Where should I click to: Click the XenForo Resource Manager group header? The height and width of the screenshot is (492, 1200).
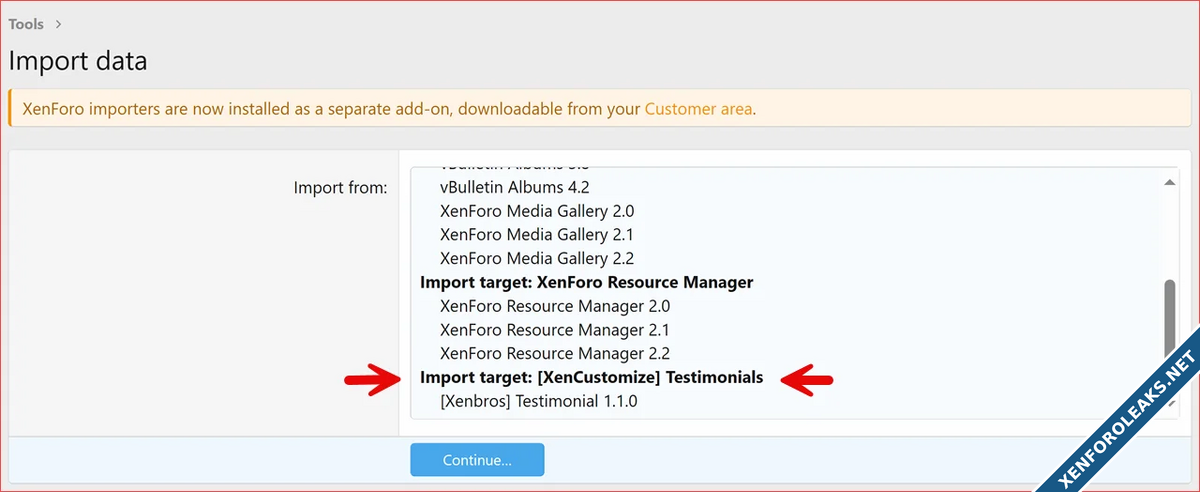(586, 282)
